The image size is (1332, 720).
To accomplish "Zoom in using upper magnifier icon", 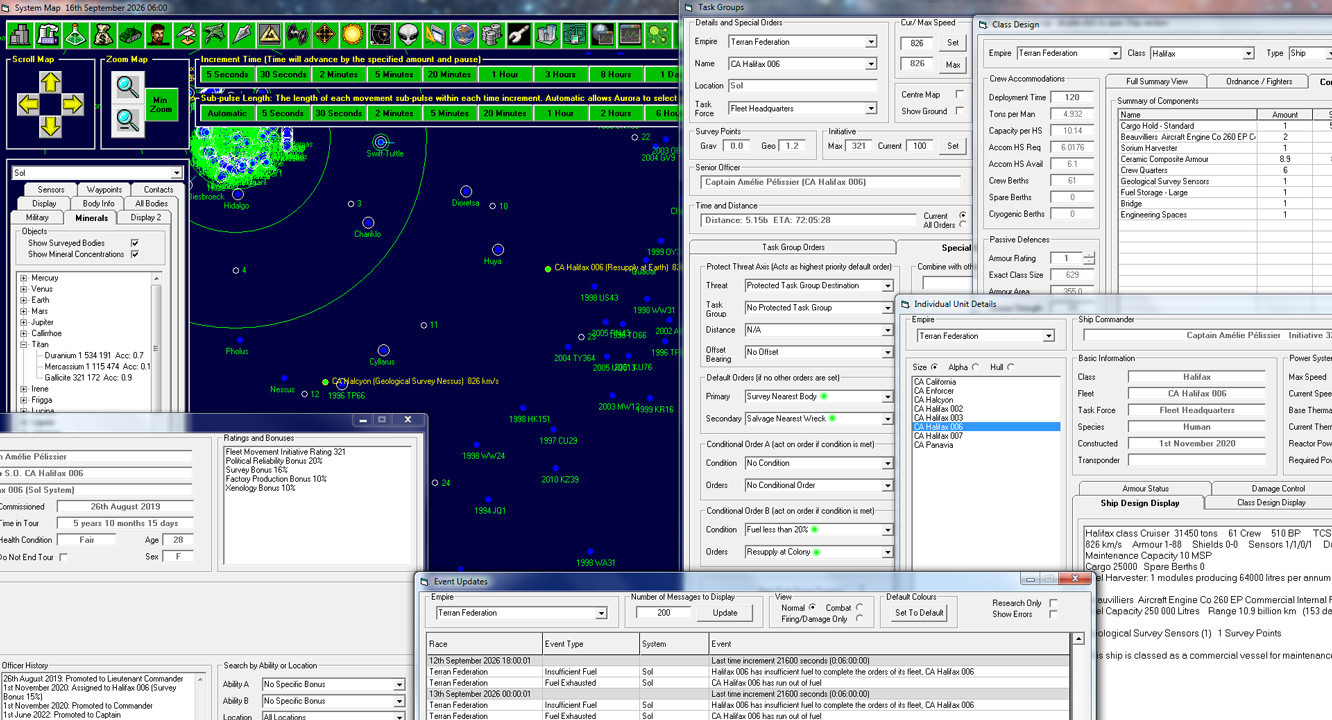I will pos(127,86).
